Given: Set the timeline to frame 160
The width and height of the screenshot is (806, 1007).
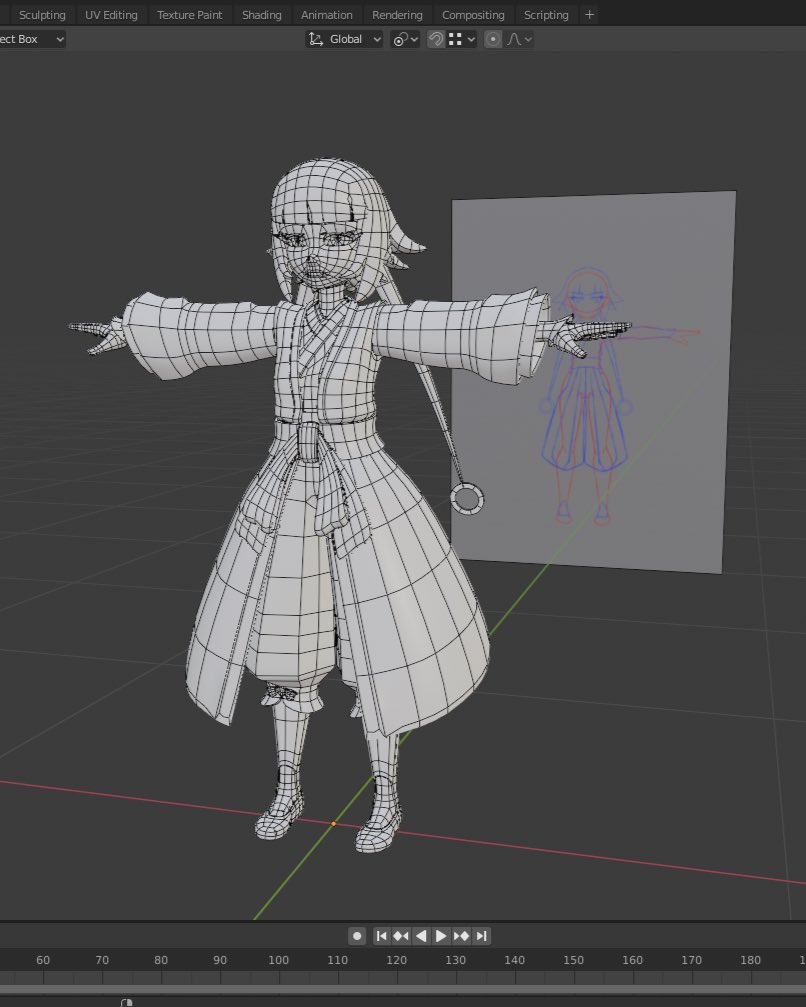Looking at the screenshot, I should coord(633,960).
